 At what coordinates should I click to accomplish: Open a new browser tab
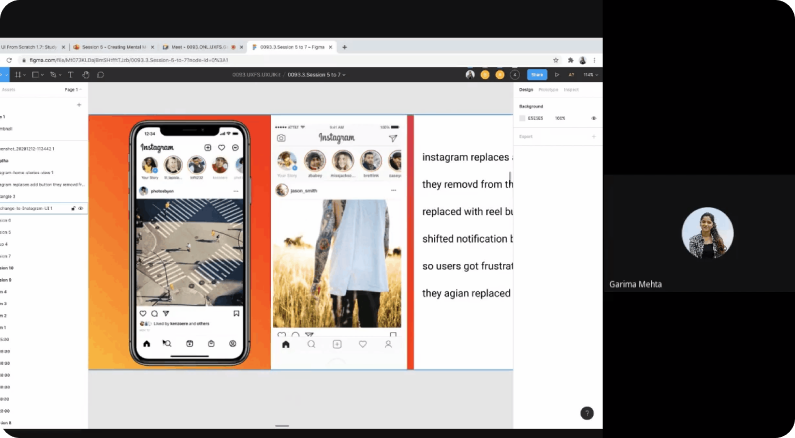[x=344, y=47]
